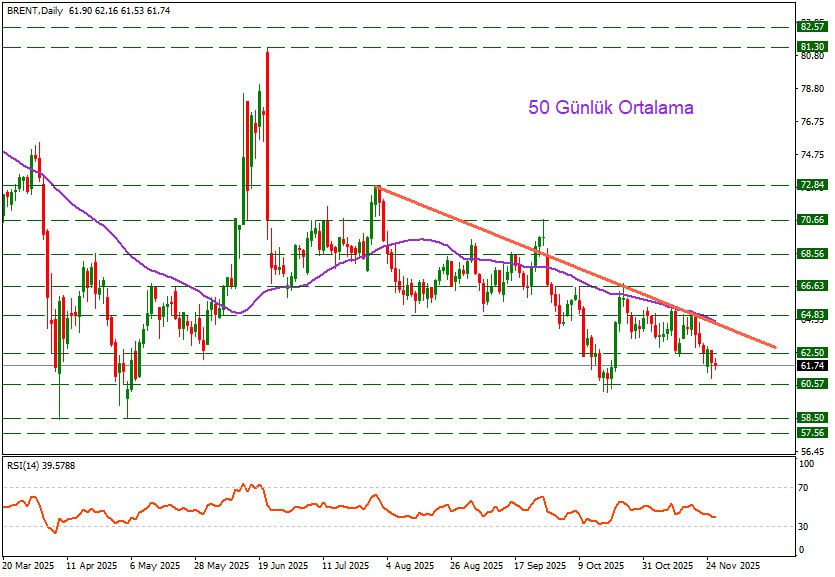Select the 72.84 resistance level label
Screen dimensions: 835x577
(812, 185)
